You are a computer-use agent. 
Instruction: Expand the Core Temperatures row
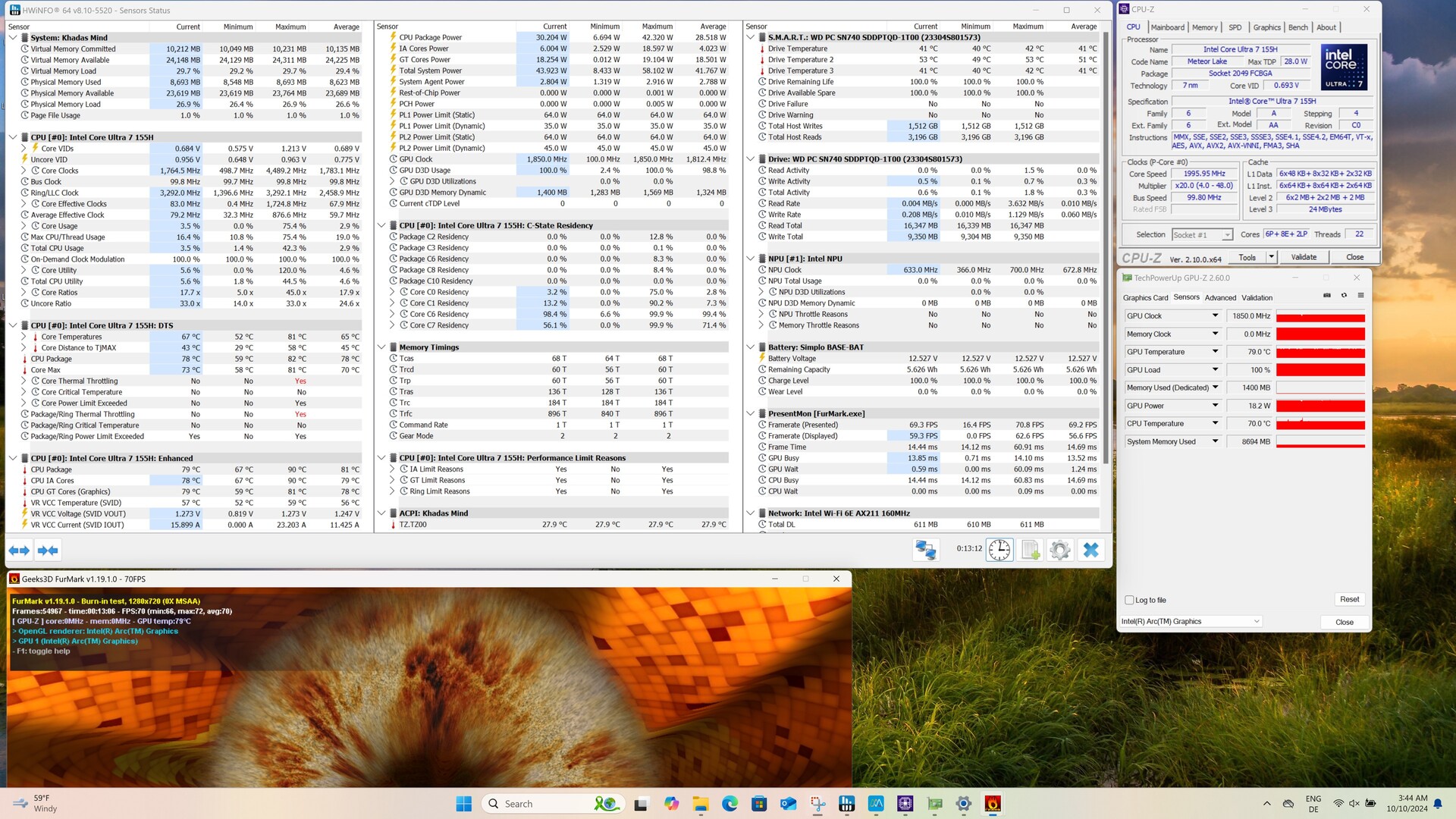(24, 337)
